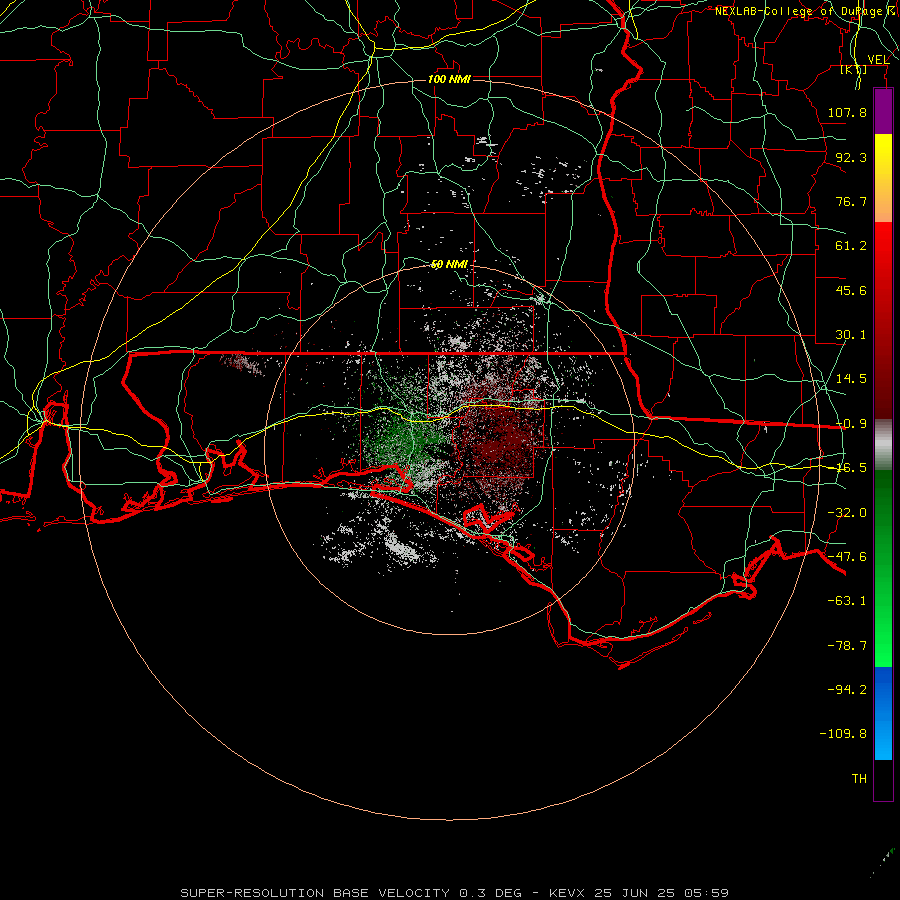This screenshot has height=900, width=900.
Task: Click the 107.8 legend value
Action: pos(847,112)
